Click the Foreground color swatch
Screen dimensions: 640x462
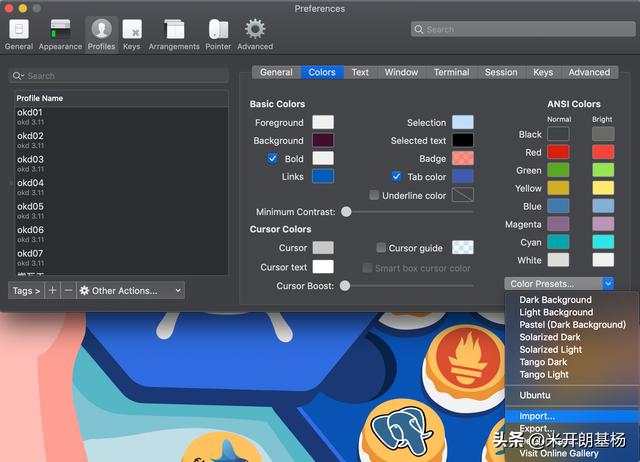click(323, 122)
